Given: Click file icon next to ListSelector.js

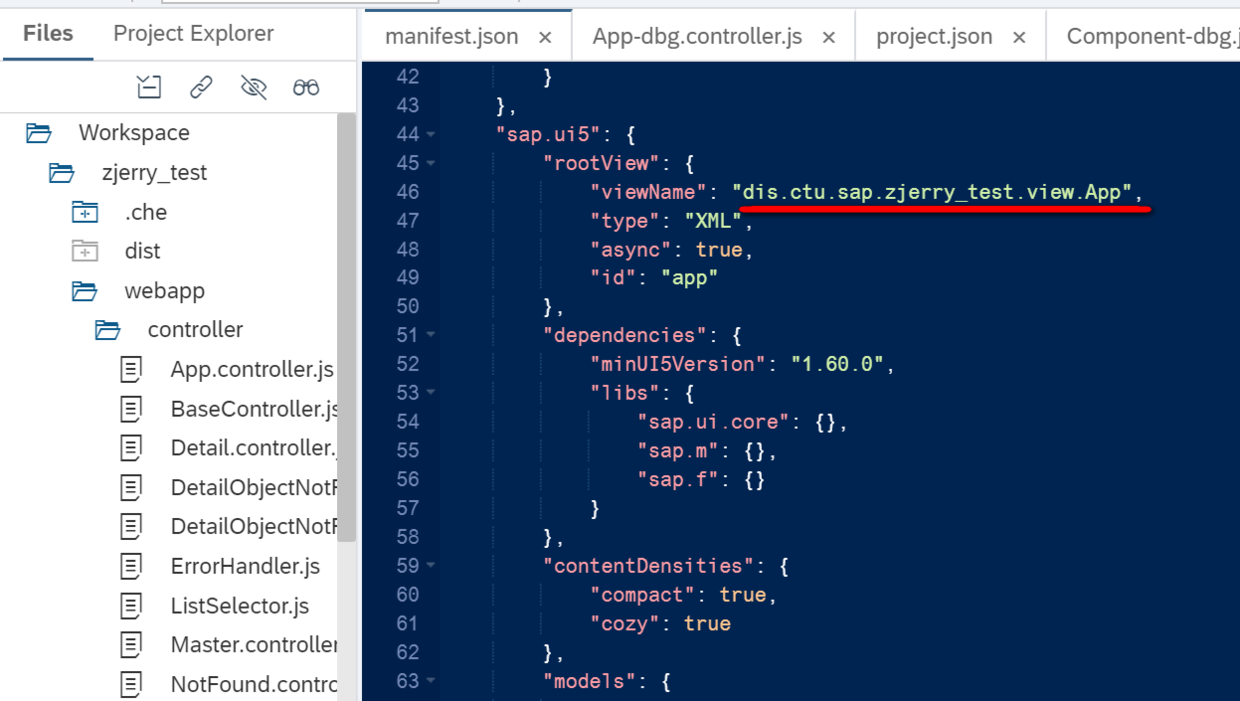Looking at the screenshot, I should pyautogui.click(x=131, y=606).
